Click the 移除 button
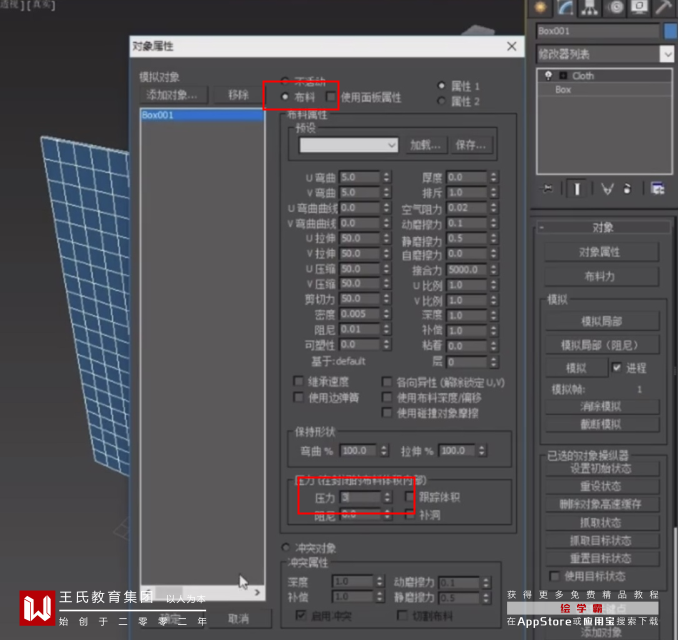 pyautogui.click(x=238, y=95)
